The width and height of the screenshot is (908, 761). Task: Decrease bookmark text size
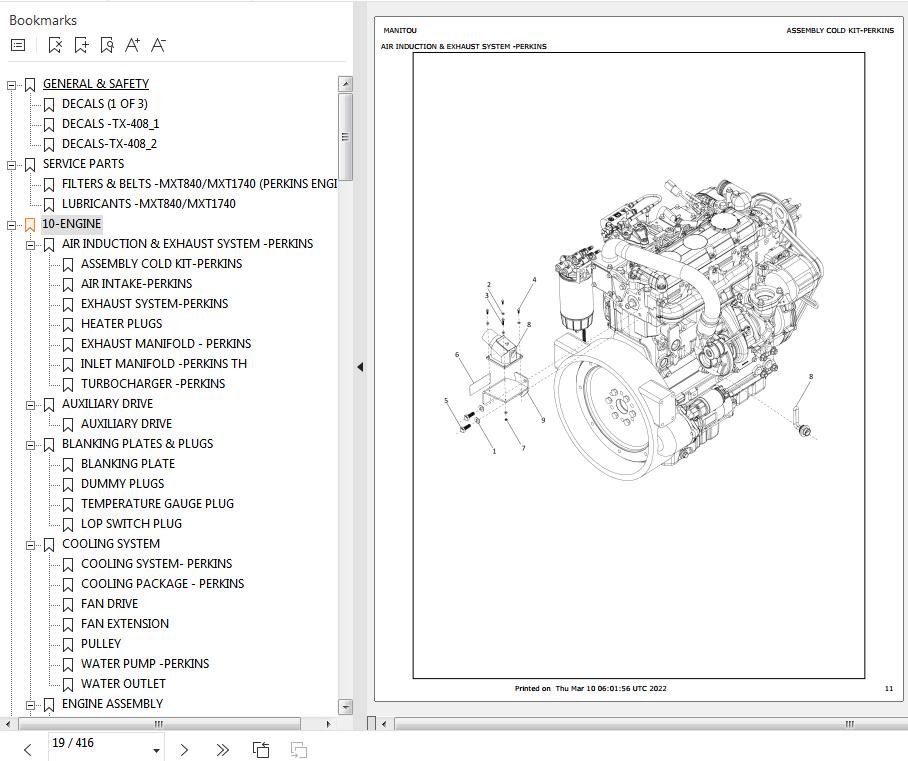pos(158,45)
